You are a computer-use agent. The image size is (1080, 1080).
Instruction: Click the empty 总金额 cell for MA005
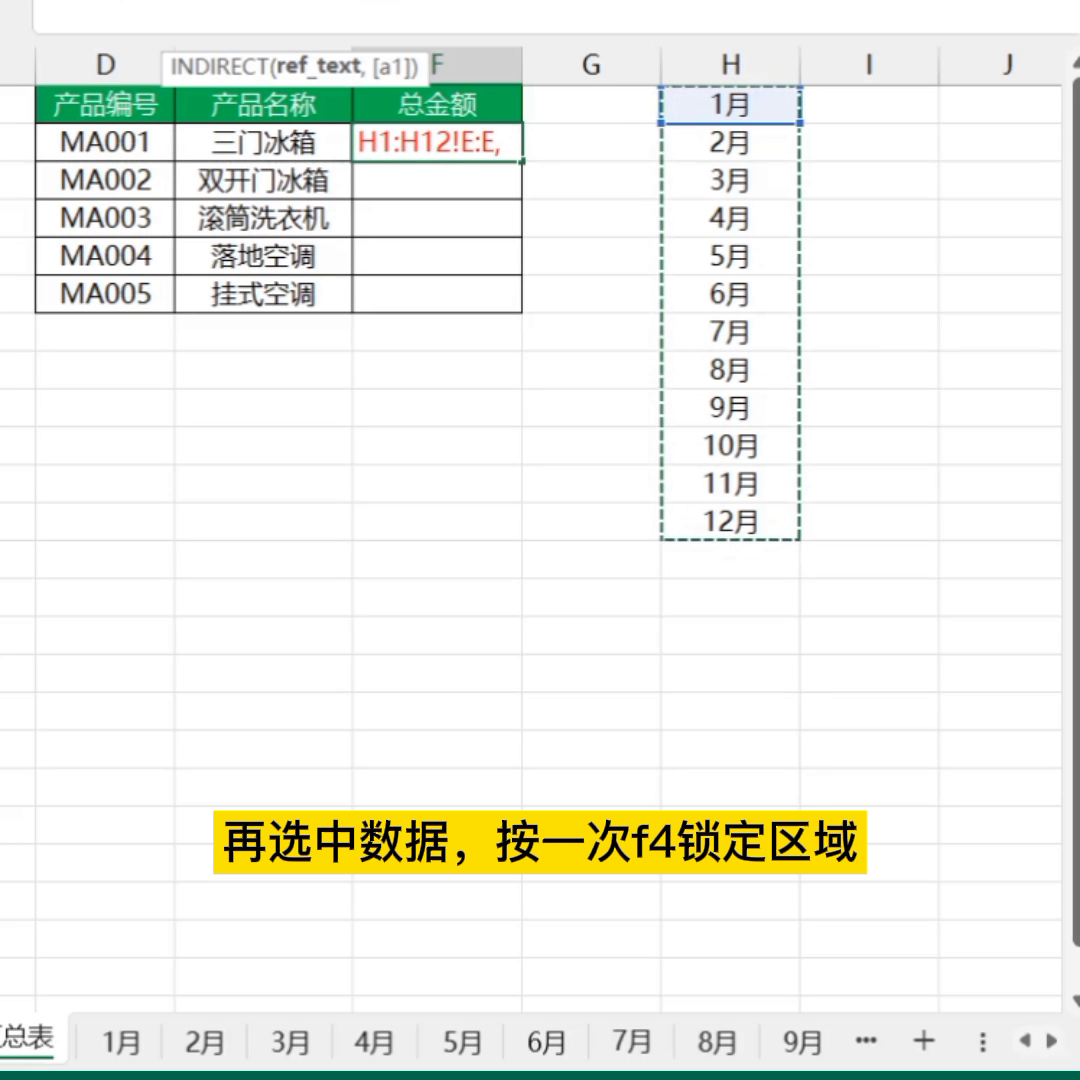click(437, 294)
